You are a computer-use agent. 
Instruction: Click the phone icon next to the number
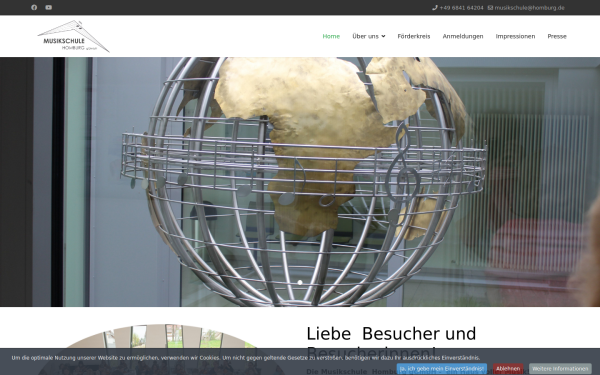[x=435, y=8]
